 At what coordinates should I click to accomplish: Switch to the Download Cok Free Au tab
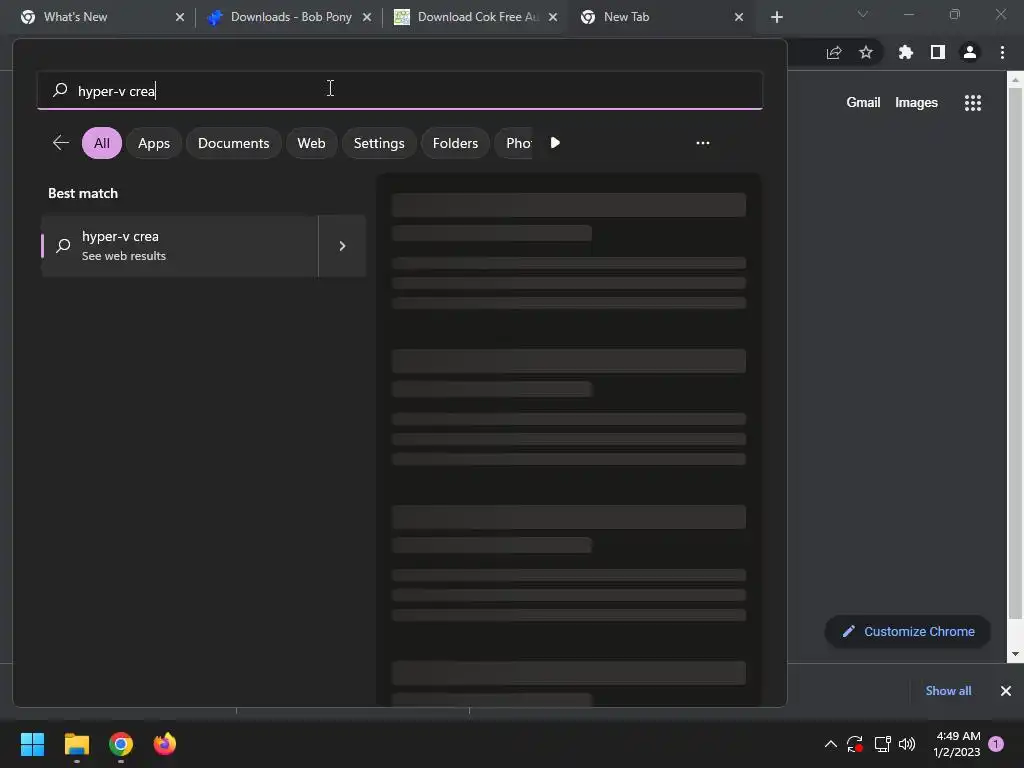pos(475,17)
